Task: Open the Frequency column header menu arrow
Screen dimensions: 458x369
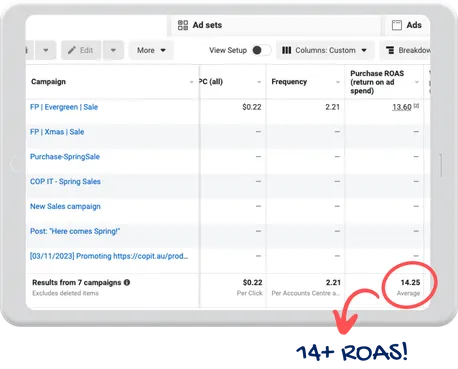Action: 338,82
